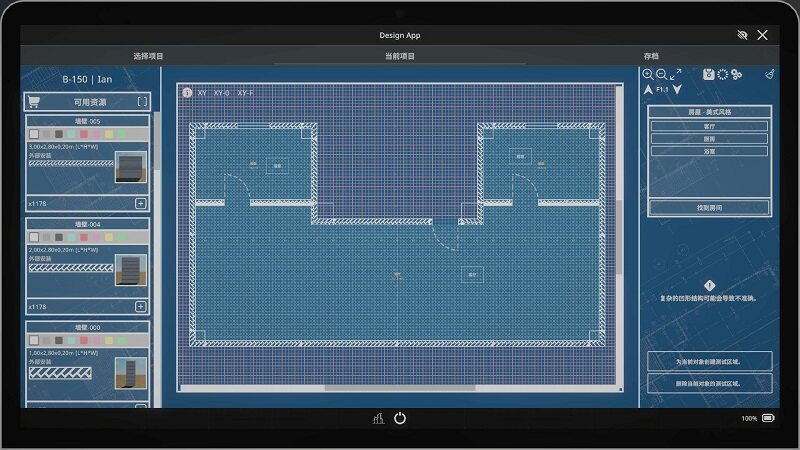Viewport: 800px width, 450px height.
Task: Click the 100% battery level text
Action: [x=749, y=418]
